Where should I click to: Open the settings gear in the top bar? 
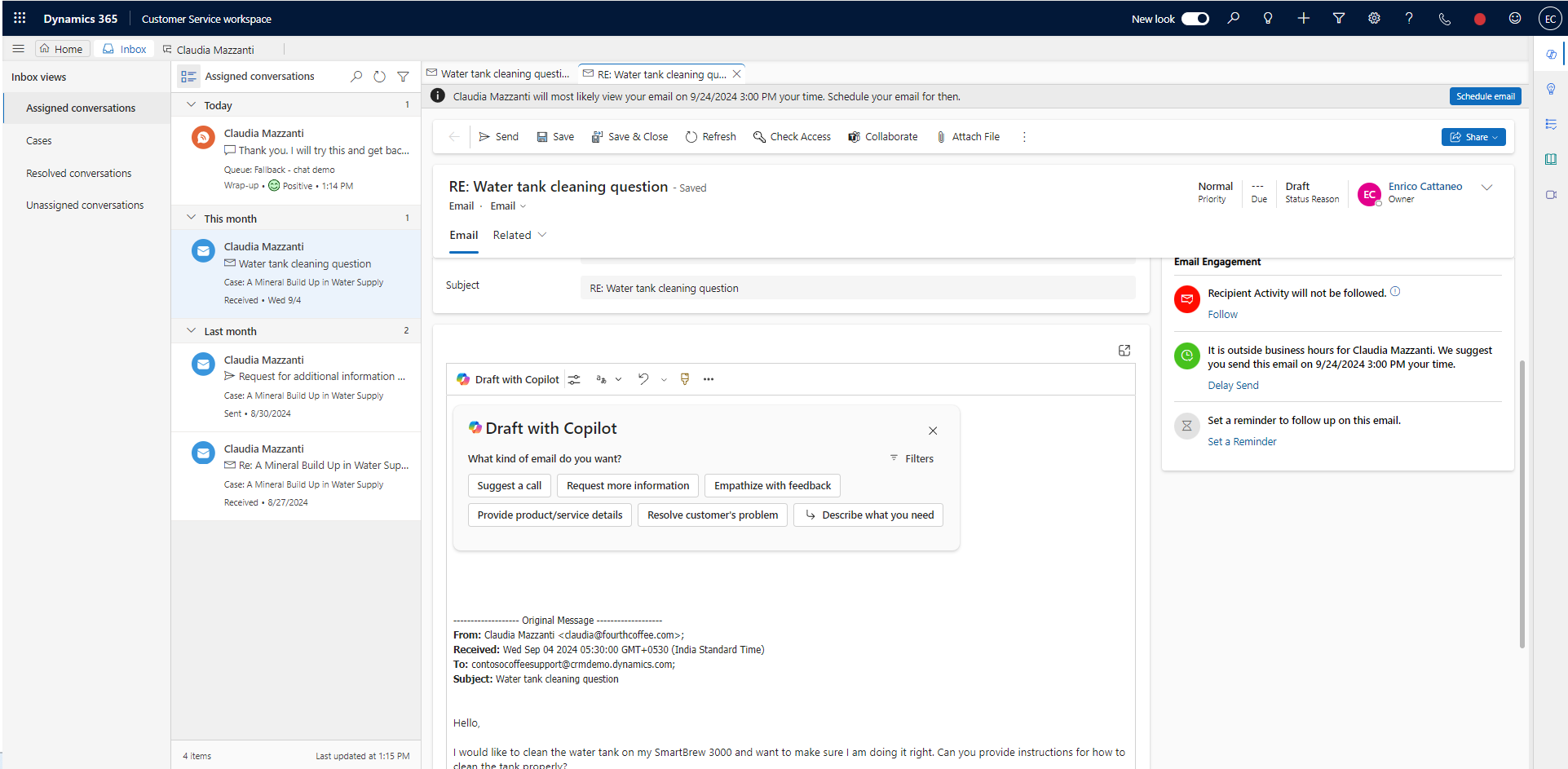1374,18
